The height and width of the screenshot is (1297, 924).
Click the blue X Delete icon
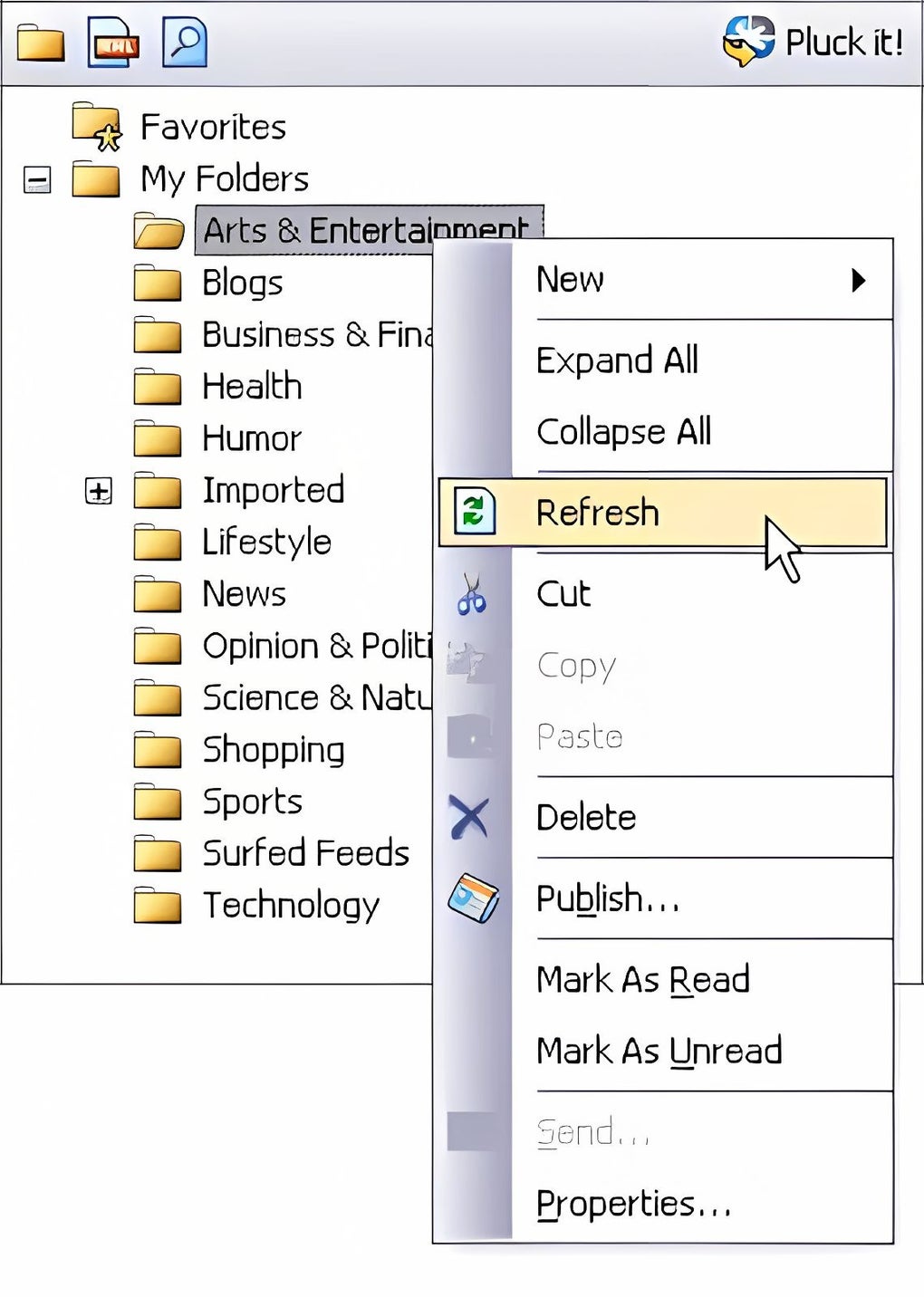(469, 818)
